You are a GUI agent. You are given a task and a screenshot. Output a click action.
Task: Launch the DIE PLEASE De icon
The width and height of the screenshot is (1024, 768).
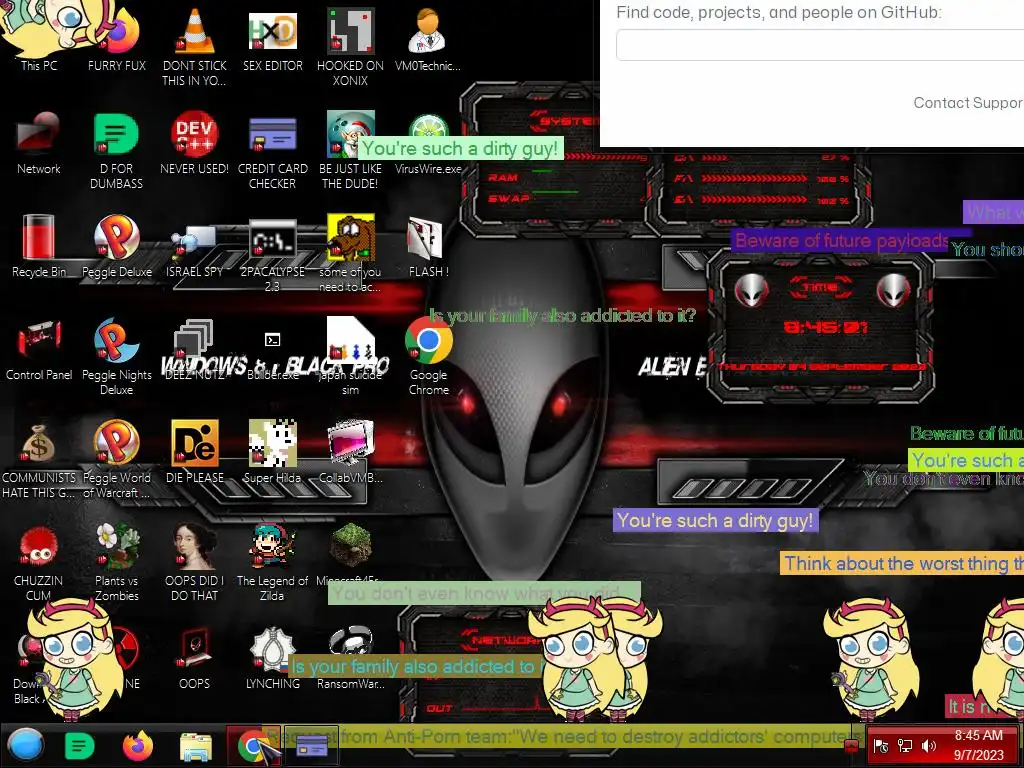click(195, 452)
